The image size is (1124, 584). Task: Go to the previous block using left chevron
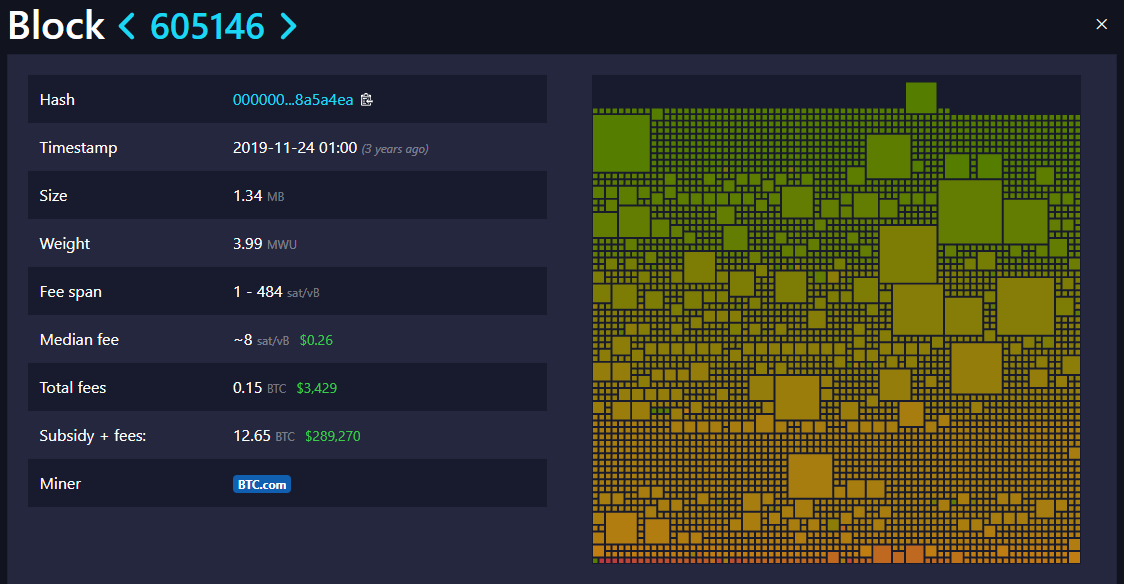pyautogui.click(x=126, y=26)
